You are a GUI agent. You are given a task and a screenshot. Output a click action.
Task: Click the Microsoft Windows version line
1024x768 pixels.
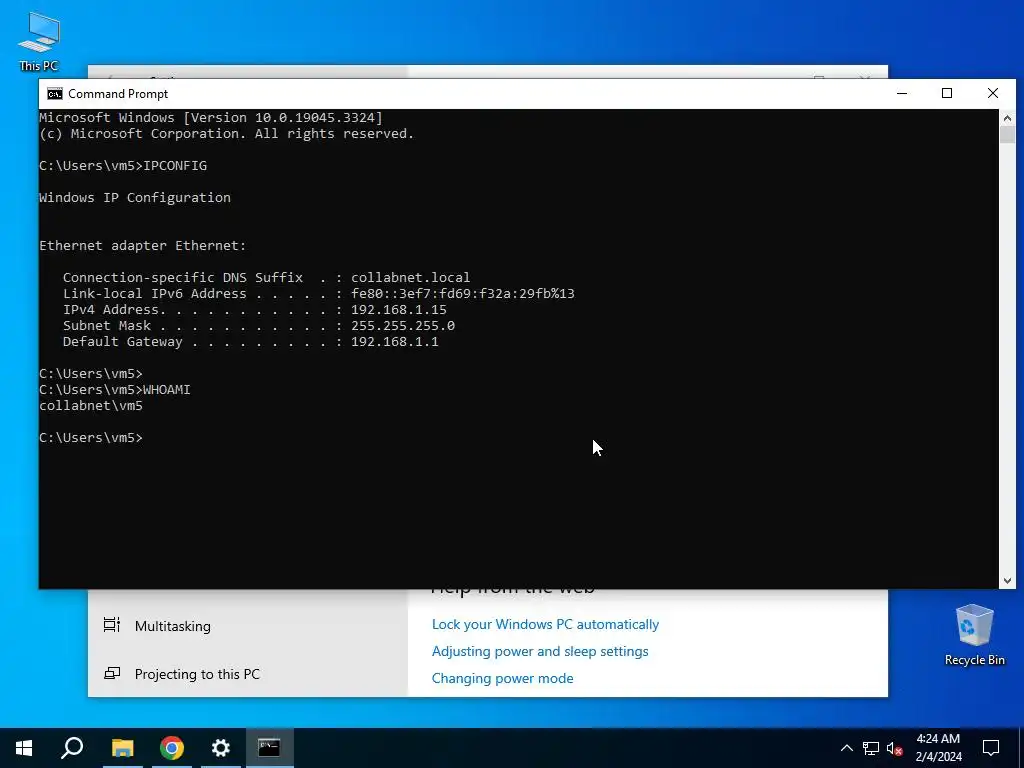[x=211, y=118]
